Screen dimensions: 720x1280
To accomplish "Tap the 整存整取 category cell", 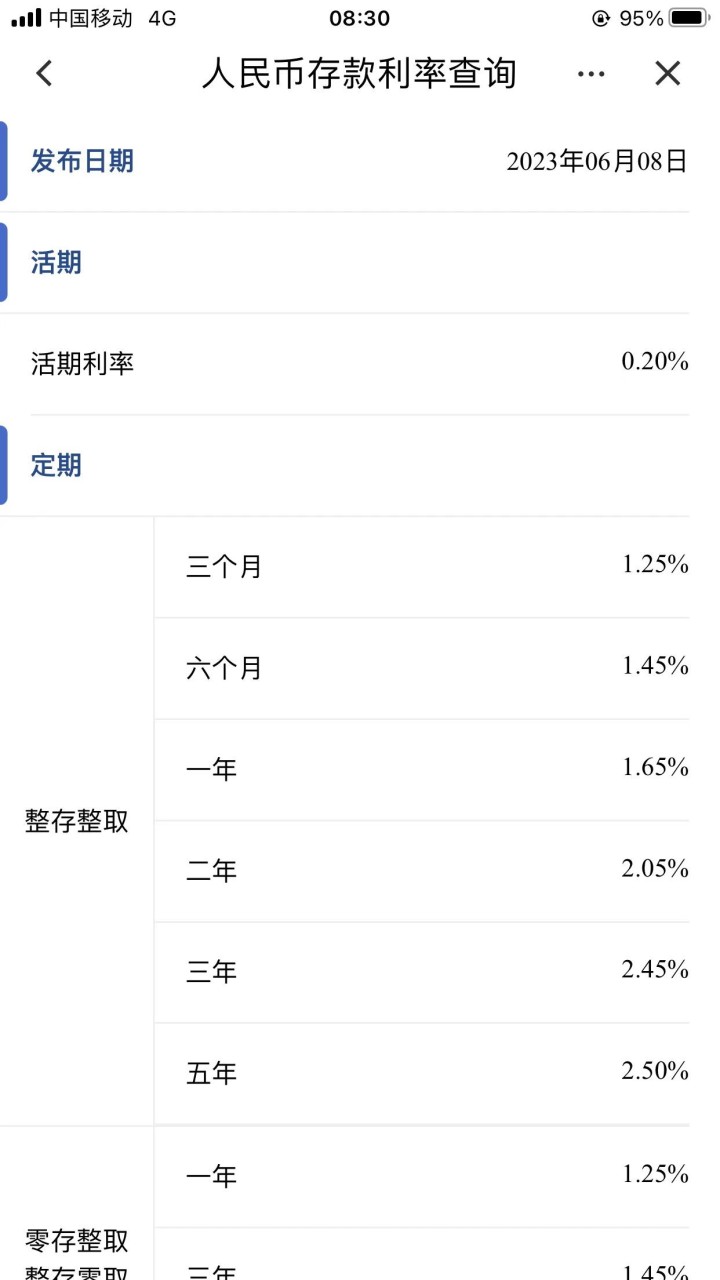I will click(x=77, y=821).
